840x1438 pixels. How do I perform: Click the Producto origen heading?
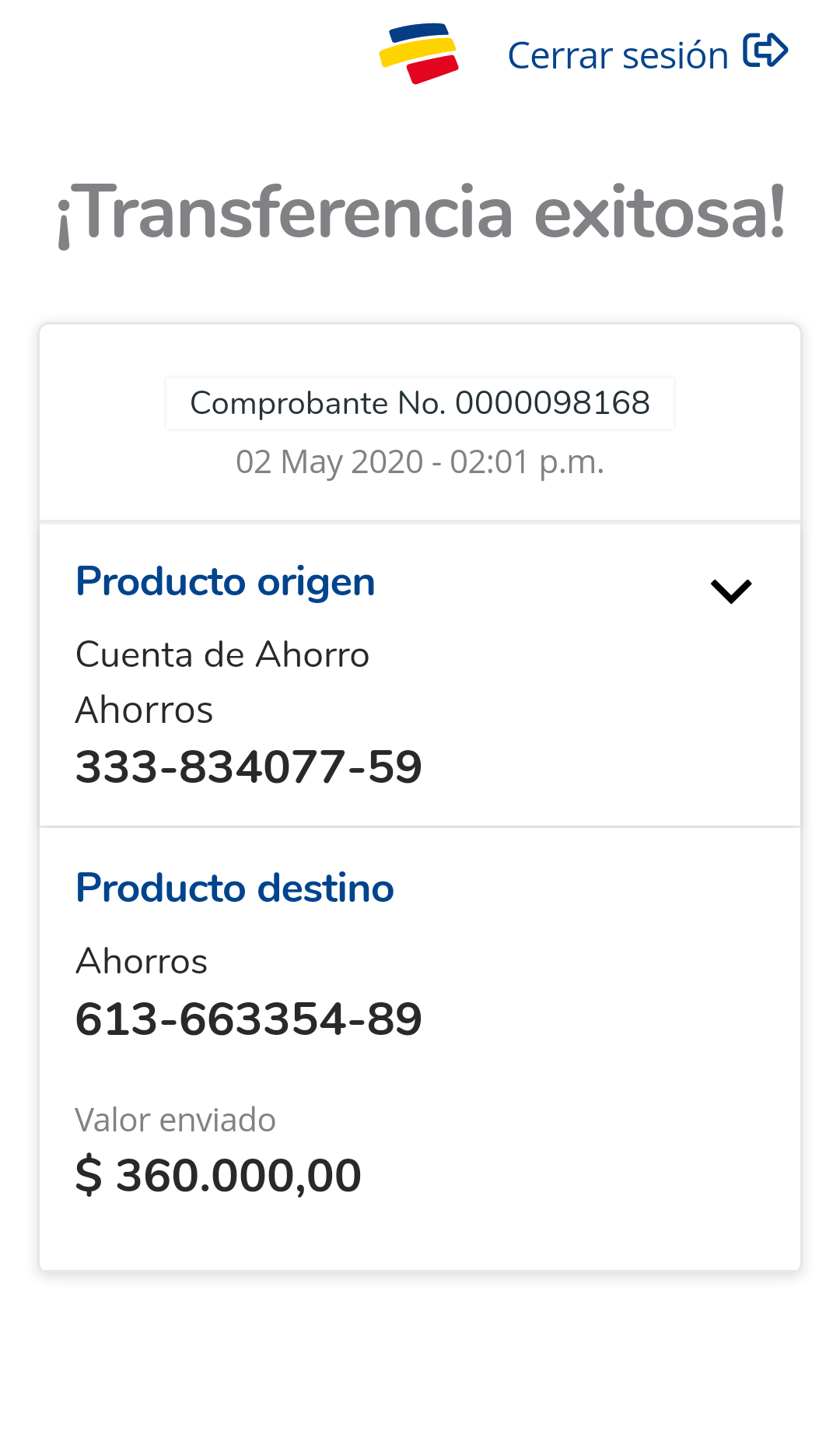226,582
